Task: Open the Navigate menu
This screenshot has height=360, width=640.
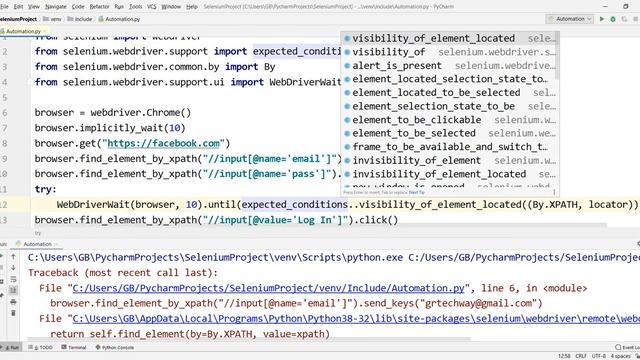Action: point(56,7)
